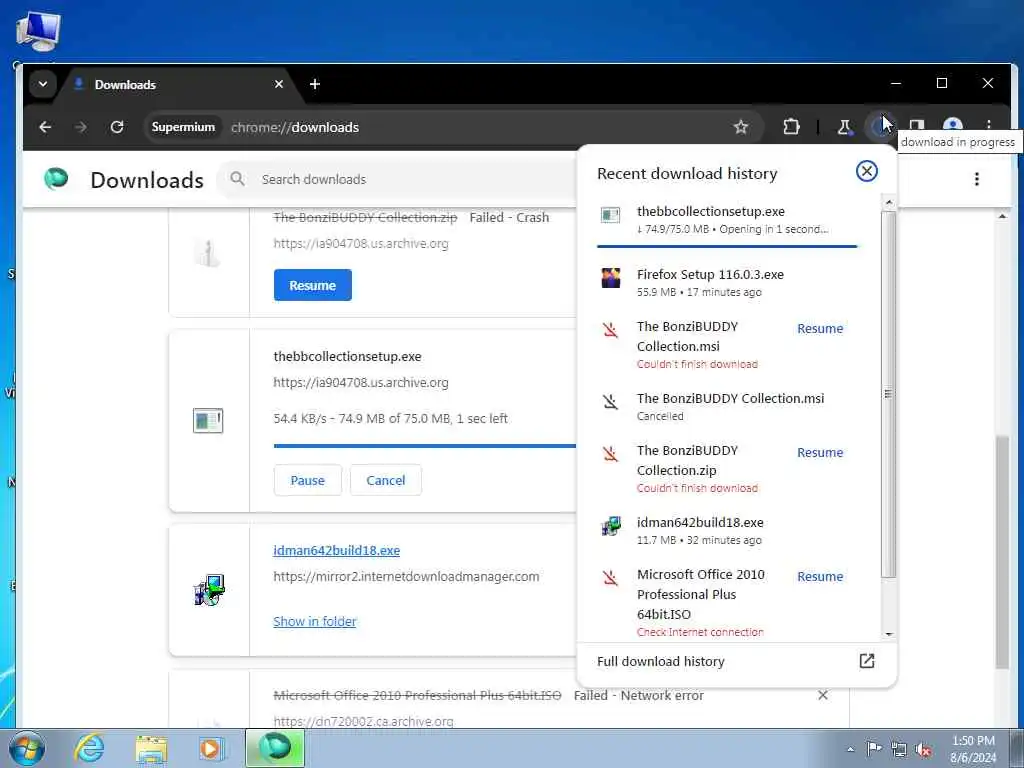
Task: Open the browser three-dot menu
Action: [989, 125]
